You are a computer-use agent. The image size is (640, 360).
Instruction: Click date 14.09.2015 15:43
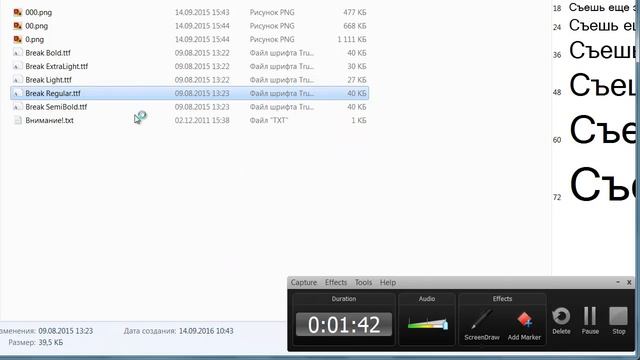click(202, 12)
